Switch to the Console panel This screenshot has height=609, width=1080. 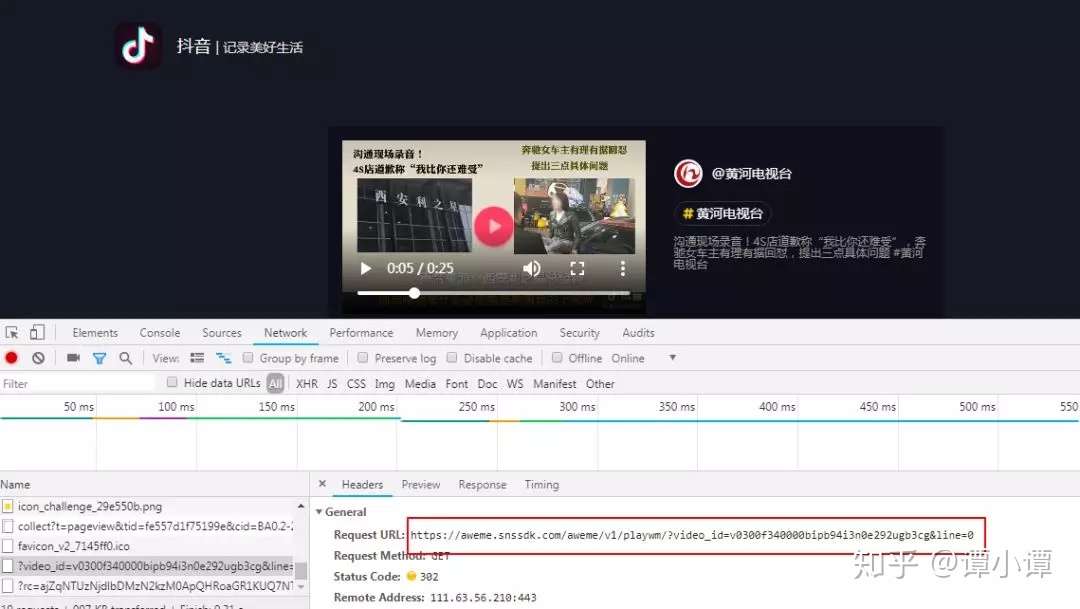(x=159, y=332)
